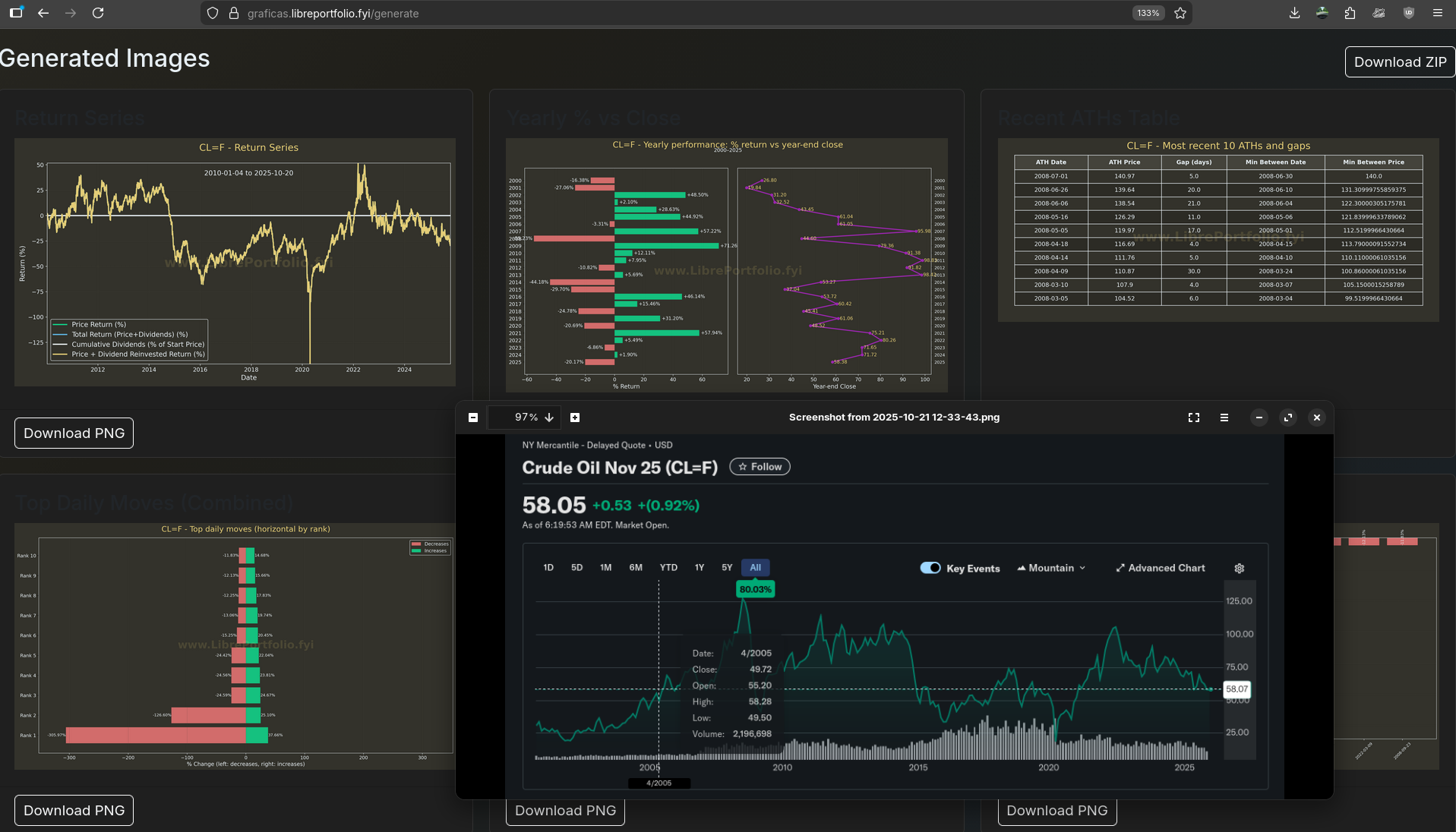Open the image viewer hamburger menu
The height and width of the screenshot is (832, 1456).
1224,418
